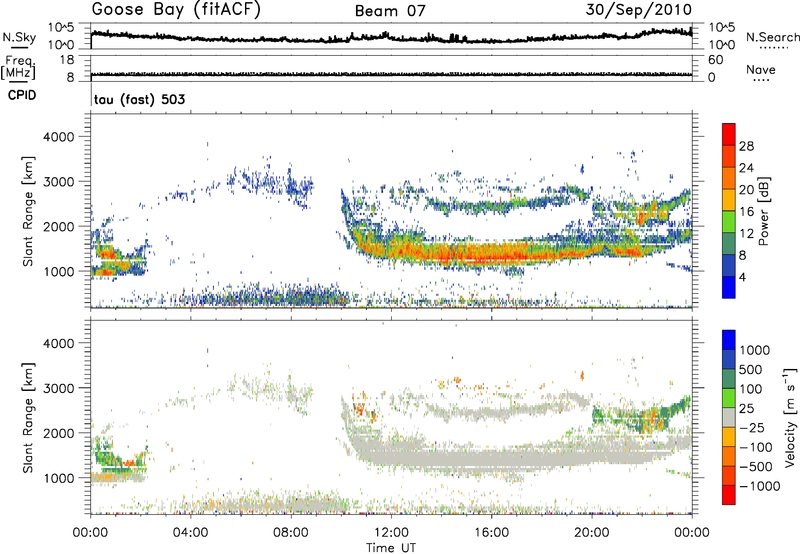Click the "Velocity [m s-1]" colorbar title
The image size is (800, 554).
point(790,417)
